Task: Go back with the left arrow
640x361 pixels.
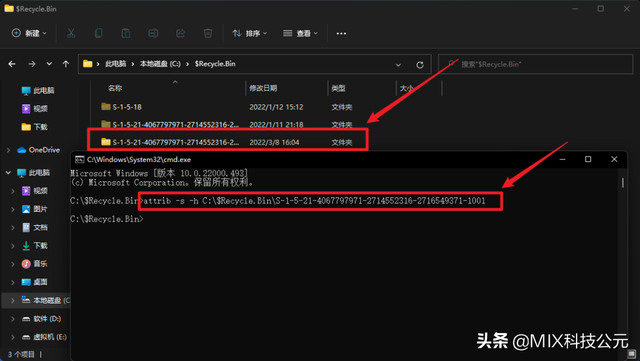Action: coord(12,64)
